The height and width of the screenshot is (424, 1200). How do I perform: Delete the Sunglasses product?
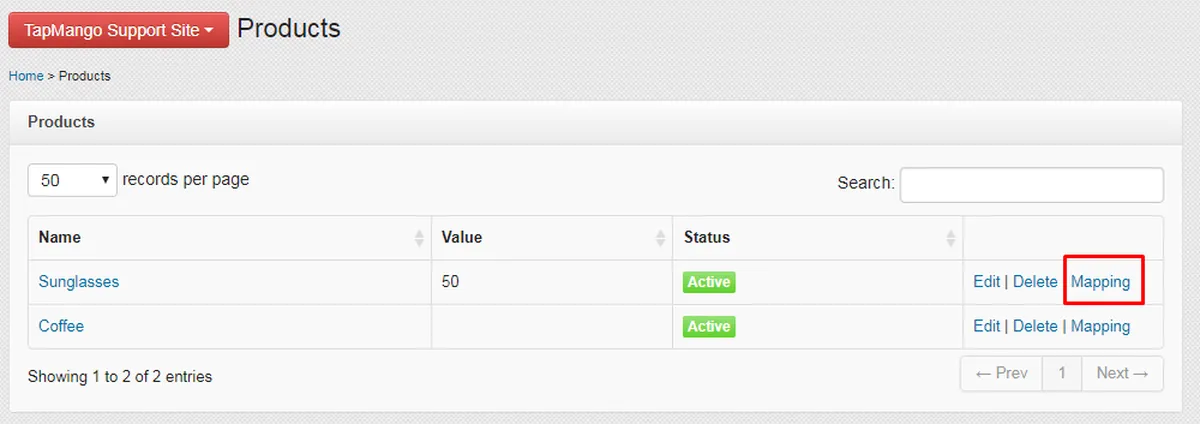point(1035,282)
